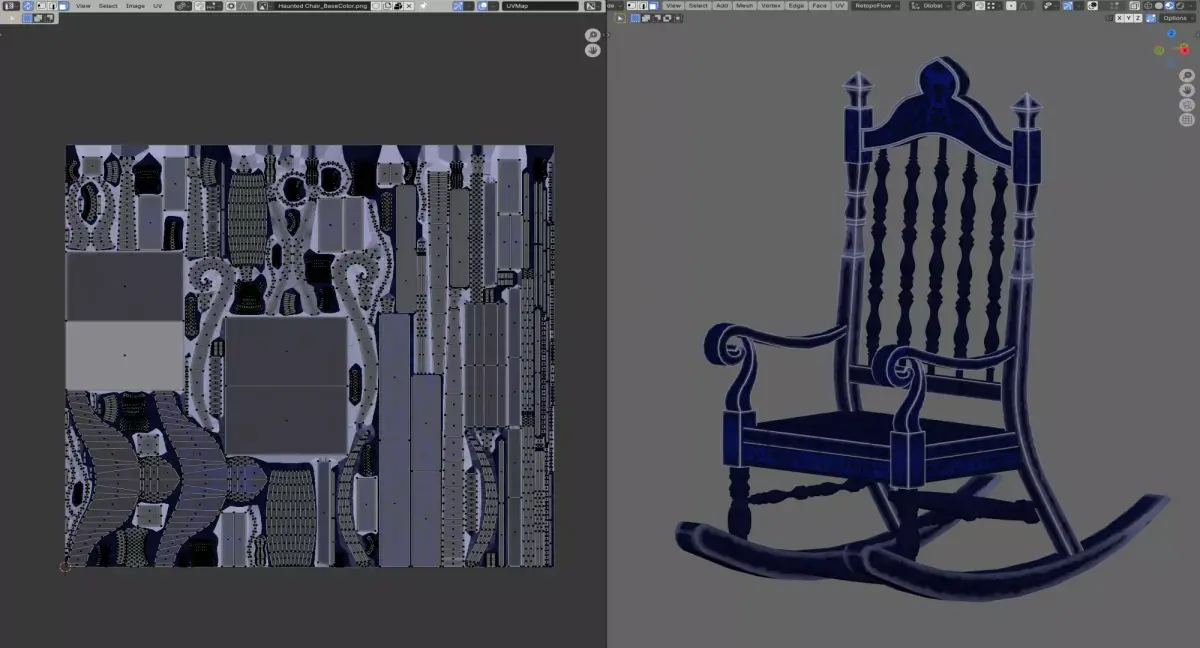Open the UV editor Select menu
The width and height of the screenshot is (1200, 648).
108,6
